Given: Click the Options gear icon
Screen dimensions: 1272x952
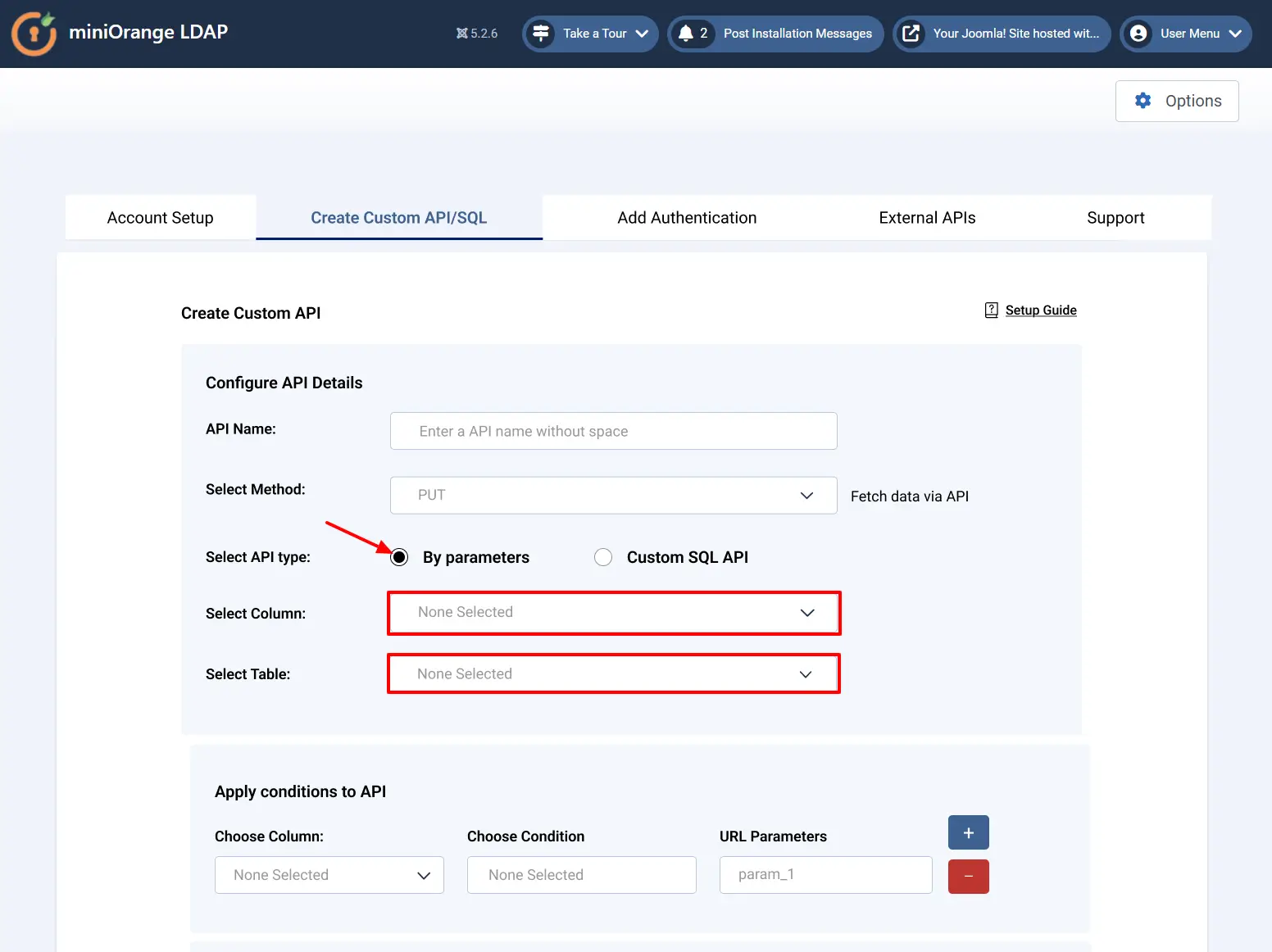Looking at the screenshot, I should click(1143, 101).
